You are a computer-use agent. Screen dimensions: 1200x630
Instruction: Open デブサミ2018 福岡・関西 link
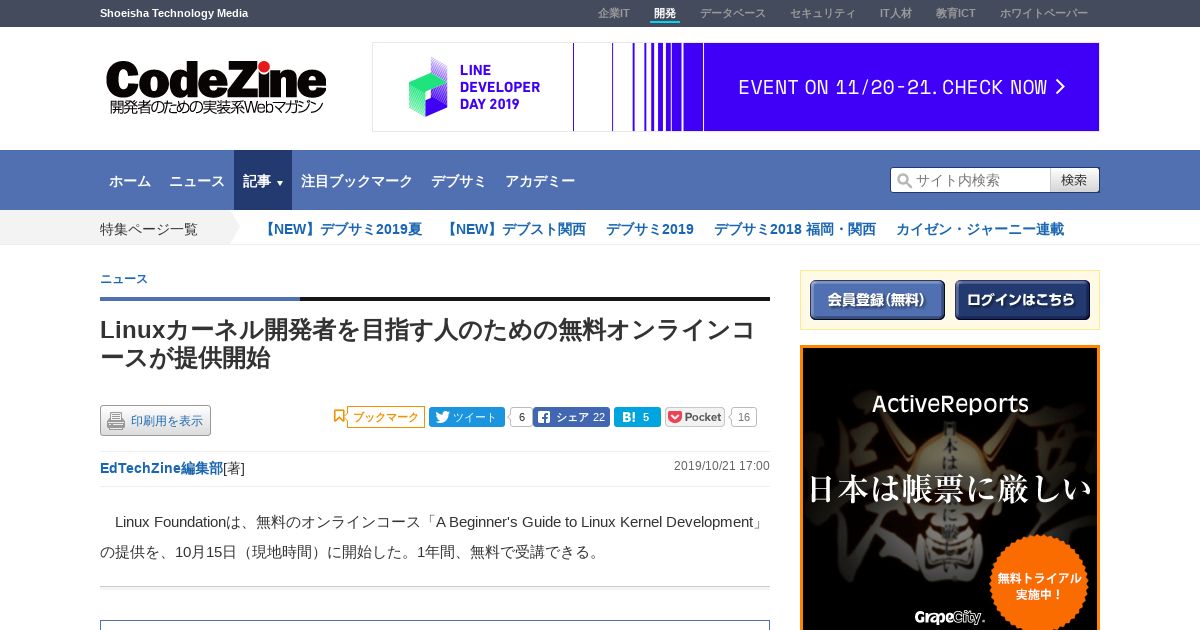[x=795, y=229]
